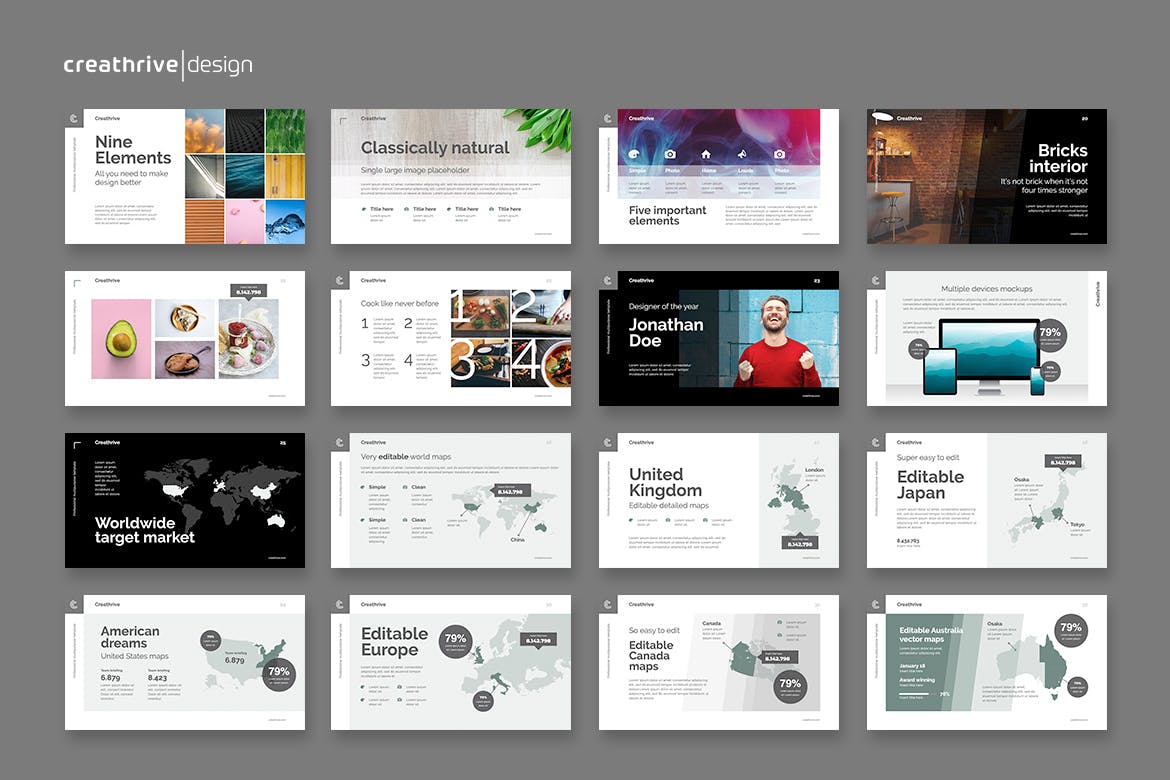
Task: Open the Classically natural slide
Action: pos(451,176)
